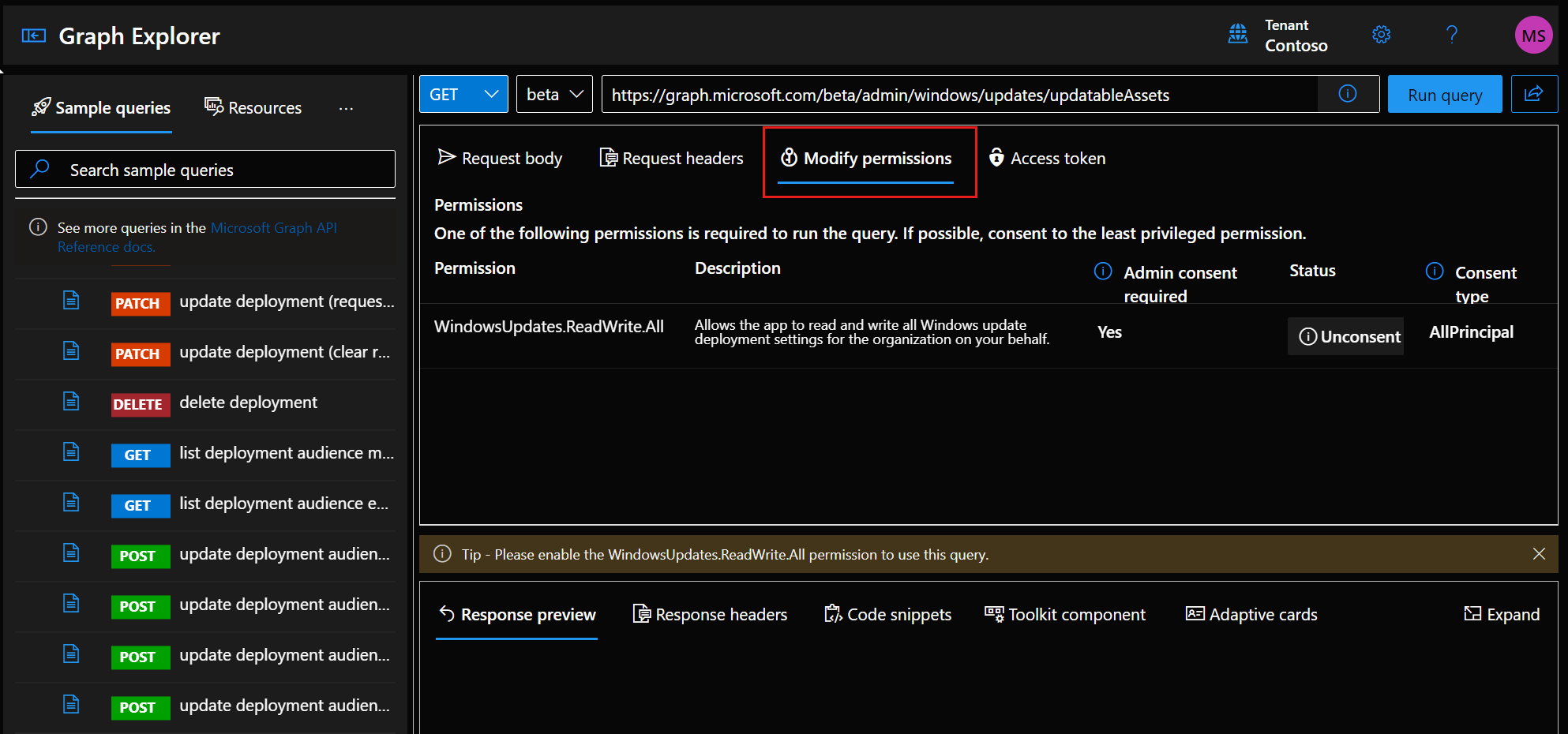Open the GET HTTP method dropdown

pos(463,95)
